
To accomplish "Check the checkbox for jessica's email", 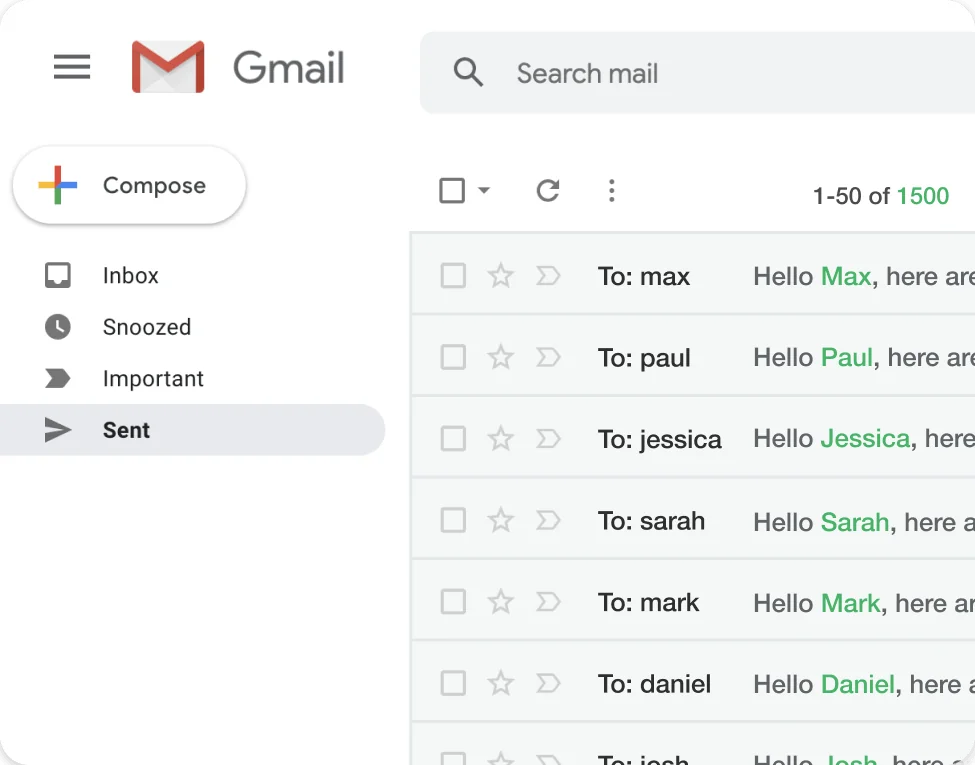I will (453, 438).
